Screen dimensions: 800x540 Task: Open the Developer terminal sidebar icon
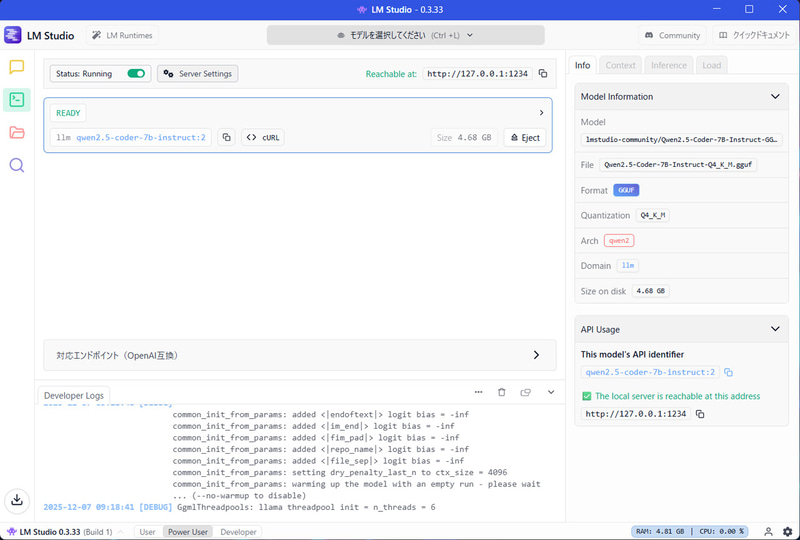click(17, 100)
